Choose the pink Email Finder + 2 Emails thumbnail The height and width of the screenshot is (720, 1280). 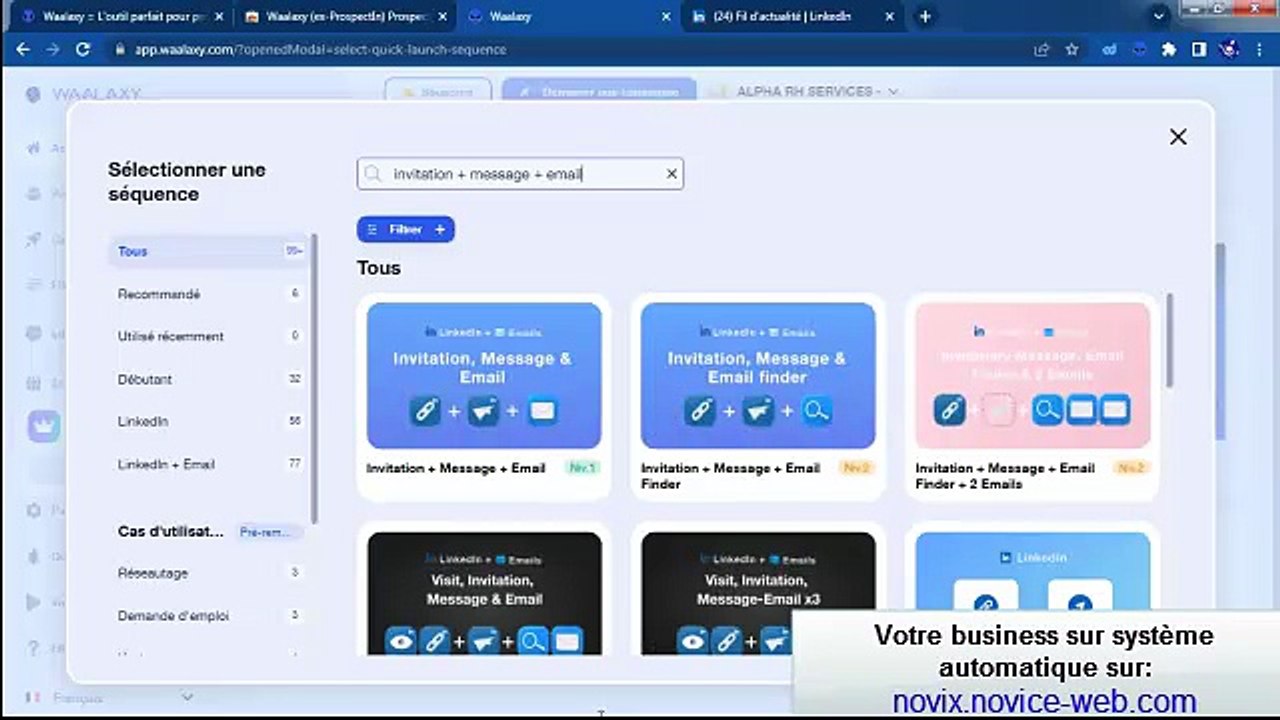(x=1033, y=376)
